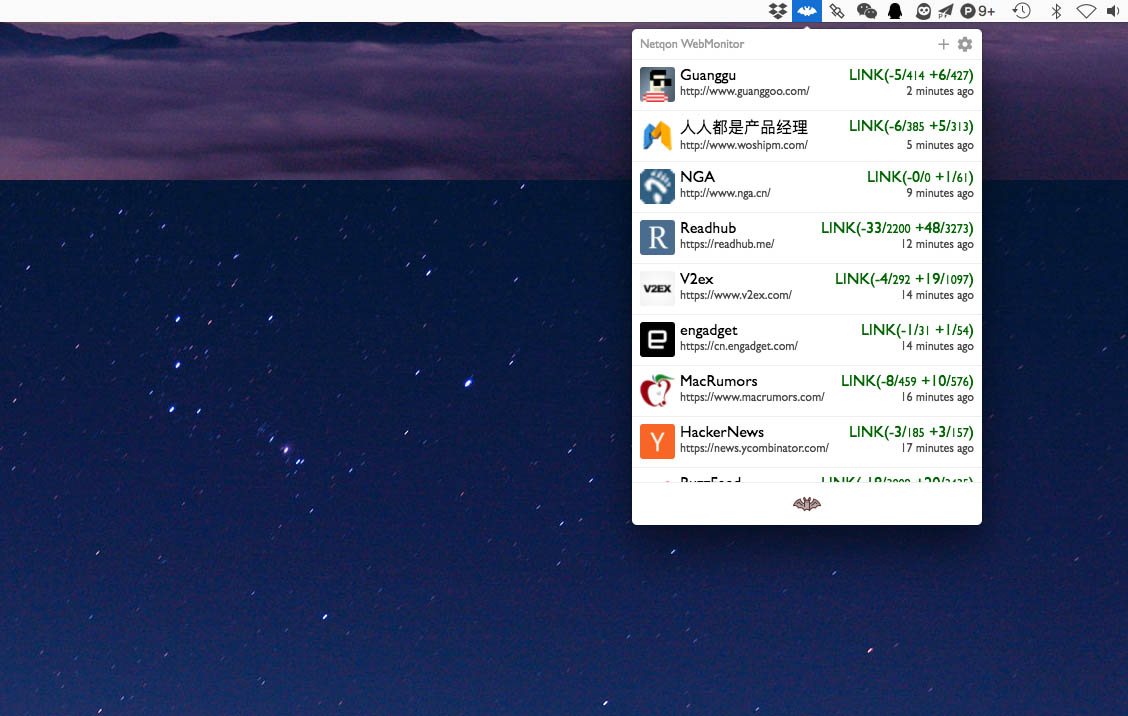Open the Wi-Fi status menu
This screenshot has width=1128, height=716.
click(1086, 11)
